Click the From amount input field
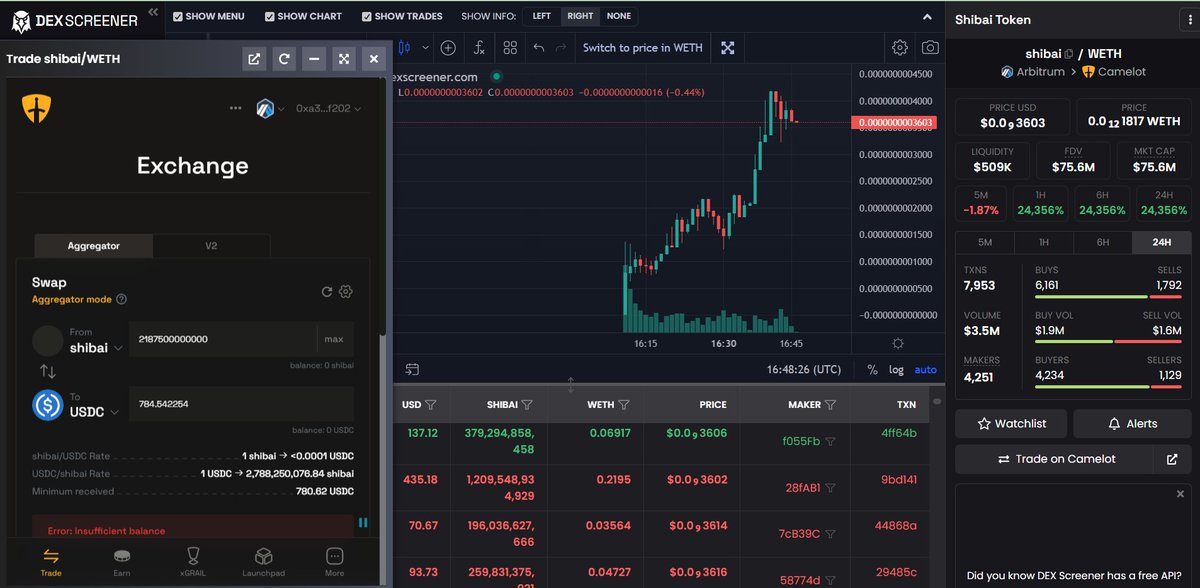 223,339
